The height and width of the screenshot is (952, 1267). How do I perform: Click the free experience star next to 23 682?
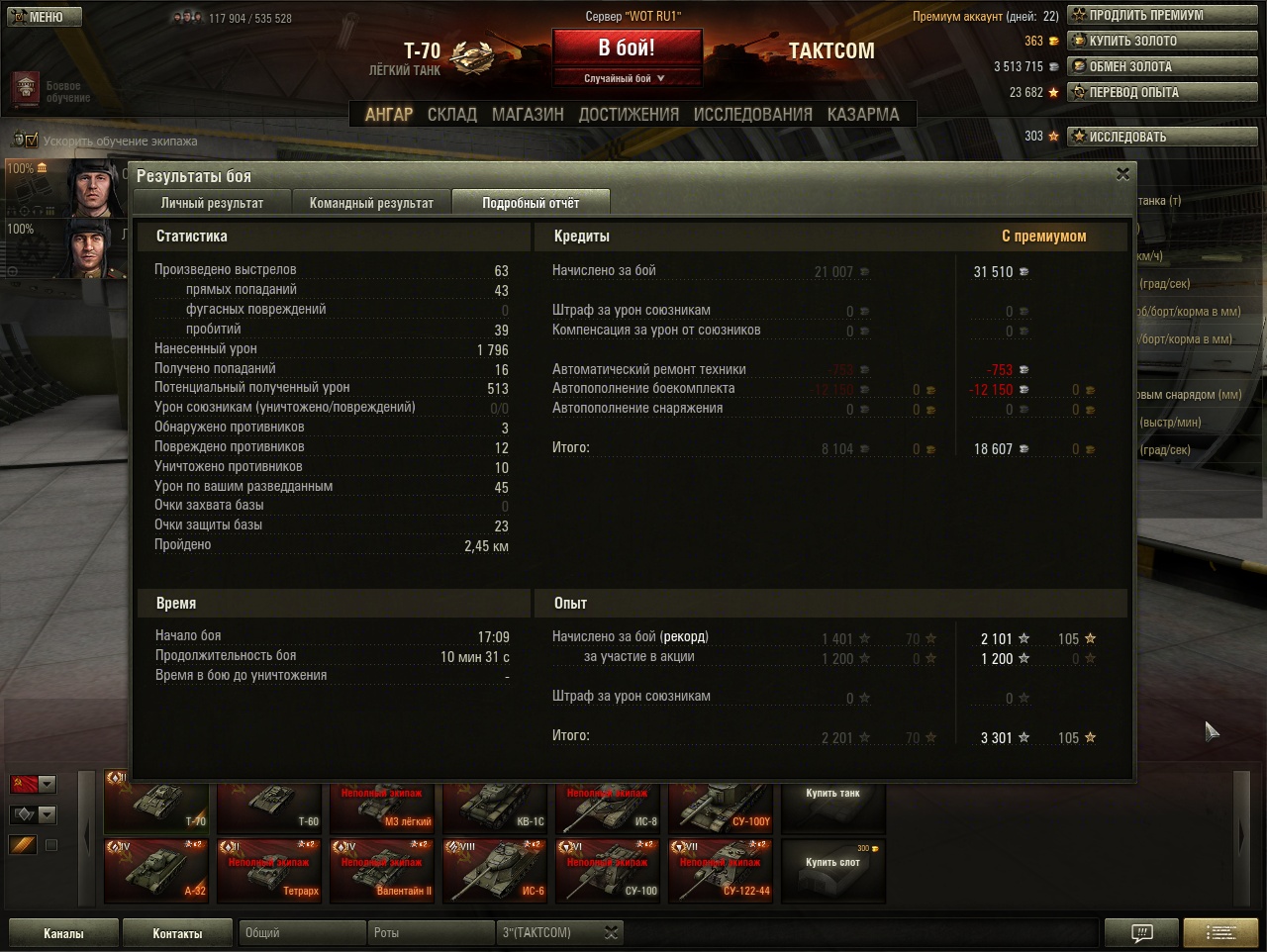(x=1053, y=92)
